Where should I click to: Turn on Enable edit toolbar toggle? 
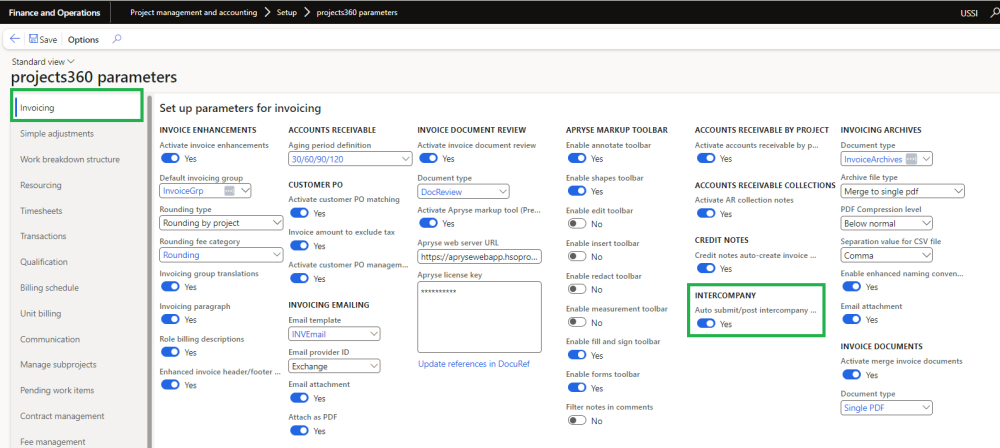(577, 224)
